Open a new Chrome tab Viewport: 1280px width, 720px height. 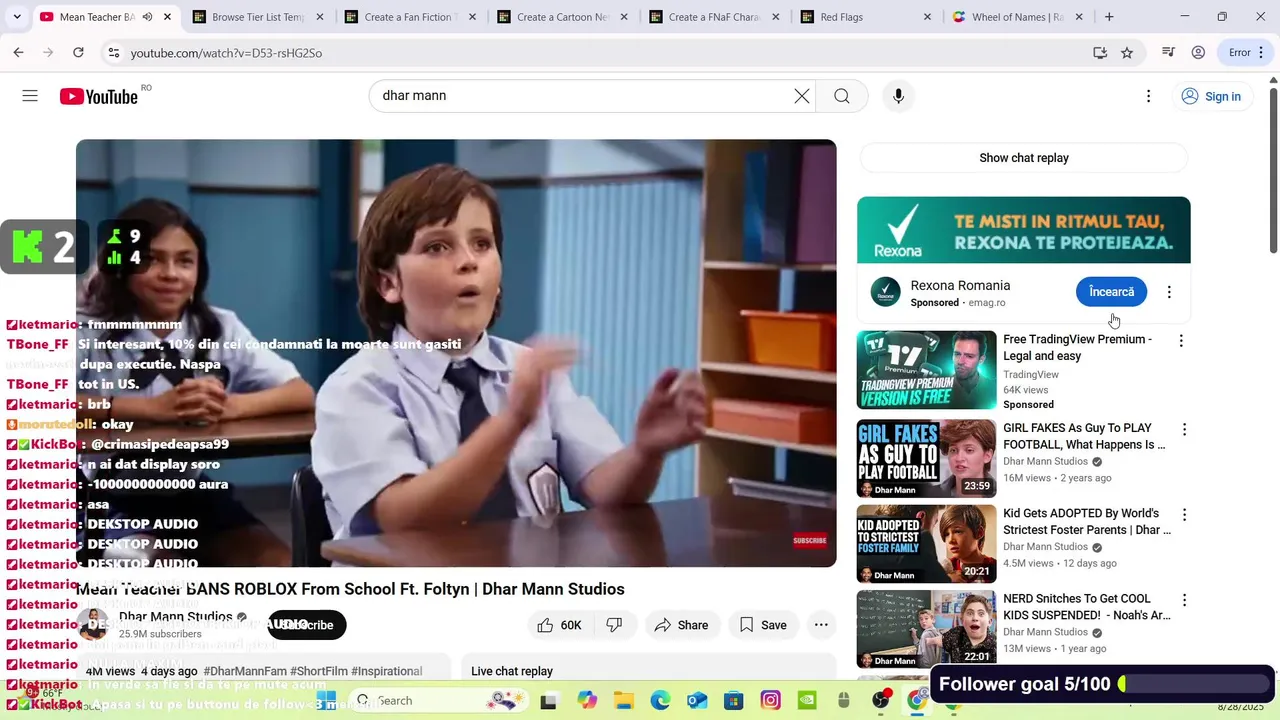[x=1109, y=17]
